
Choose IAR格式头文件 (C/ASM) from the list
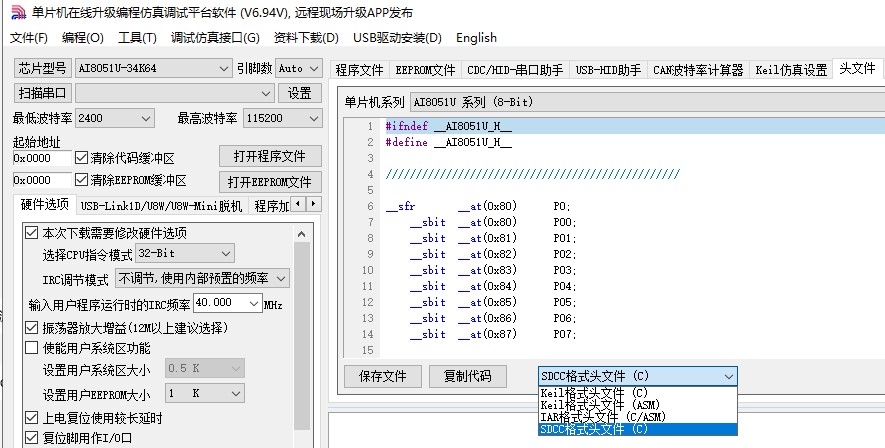click(638, 417)
